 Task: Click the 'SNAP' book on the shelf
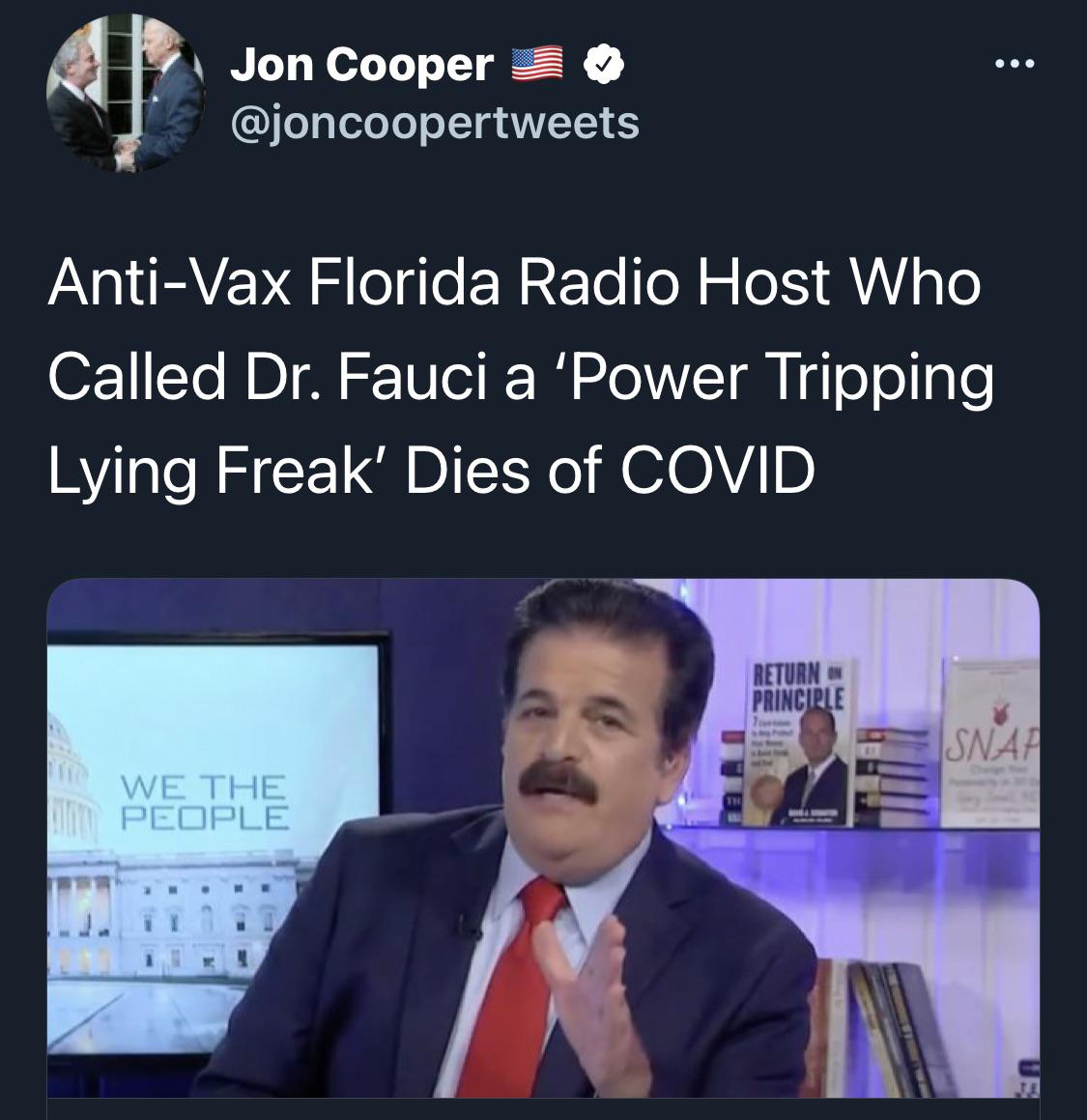989,743
